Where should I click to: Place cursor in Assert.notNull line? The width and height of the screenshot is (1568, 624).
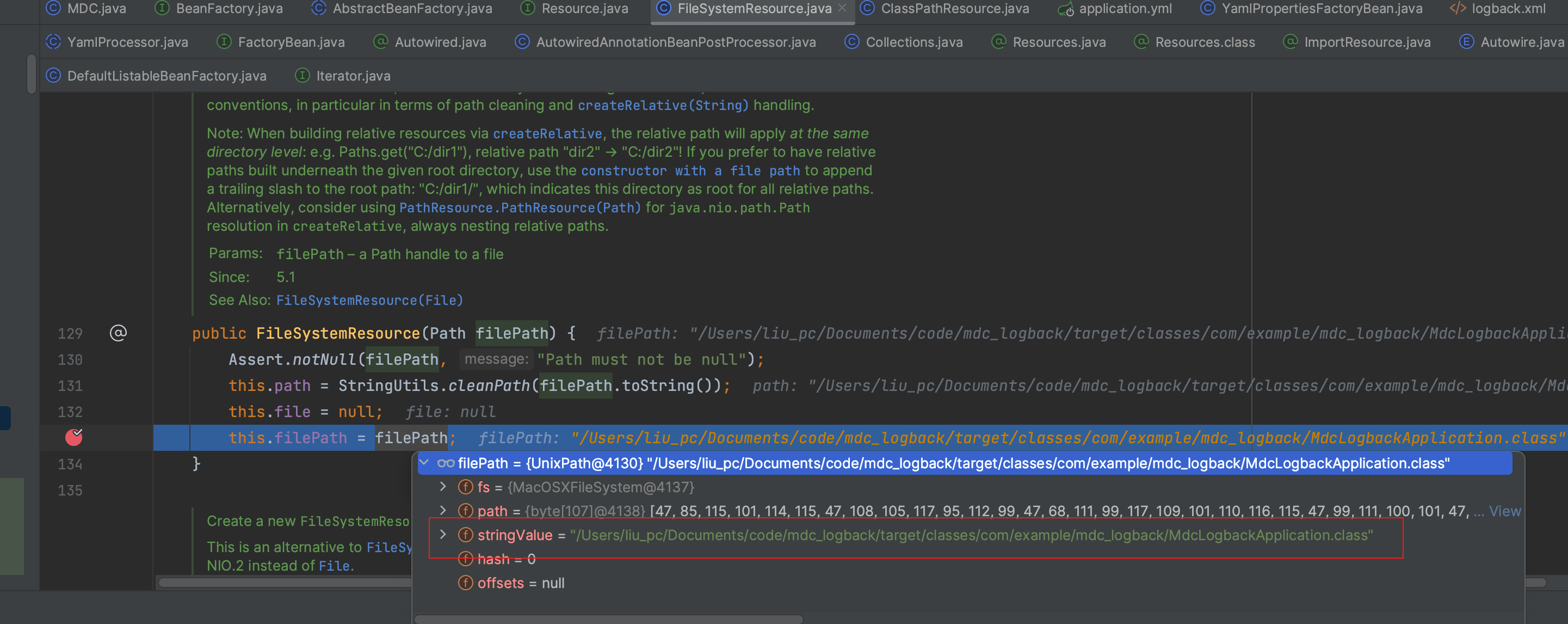(496, 359)
